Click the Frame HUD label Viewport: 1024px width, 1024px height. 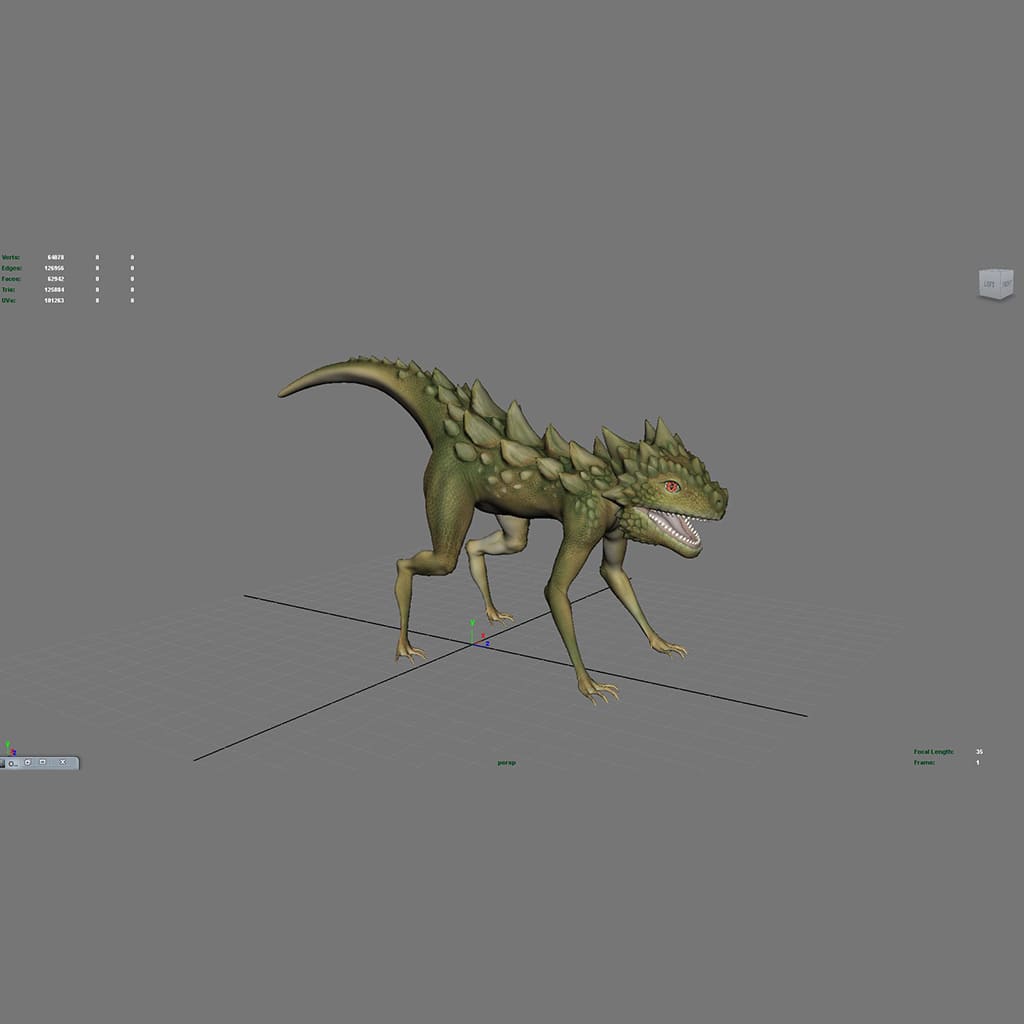(x=923, y=762)
